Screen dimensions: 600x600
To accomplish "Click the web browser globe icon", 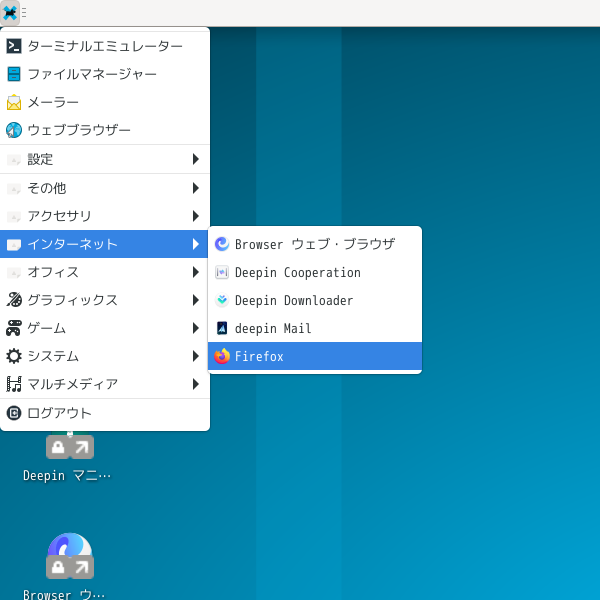I will 14,130.
